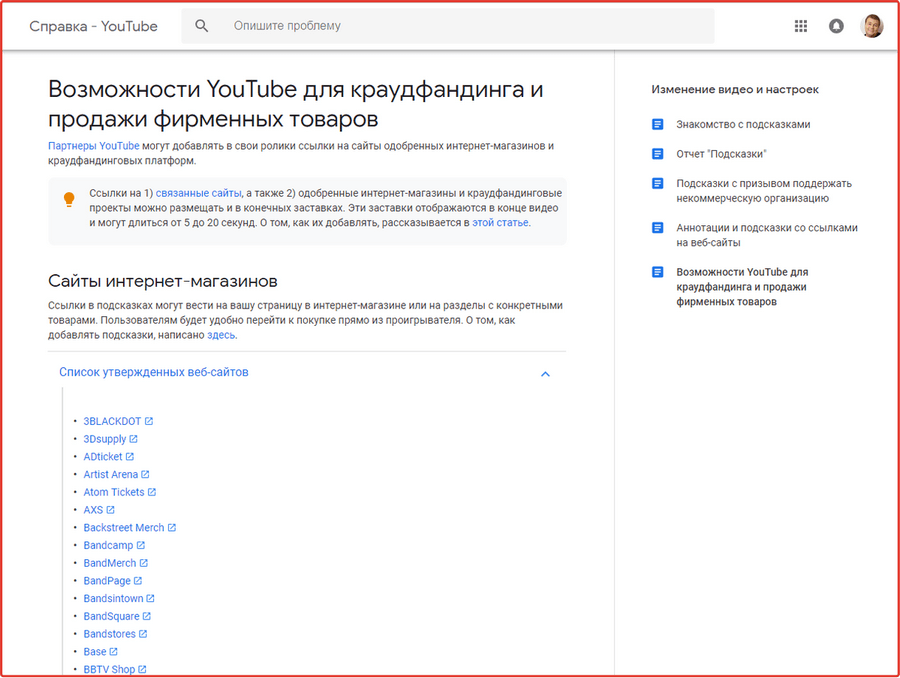Open the Bandcamp link
The image size is (900, 678).
click(108, 546)
